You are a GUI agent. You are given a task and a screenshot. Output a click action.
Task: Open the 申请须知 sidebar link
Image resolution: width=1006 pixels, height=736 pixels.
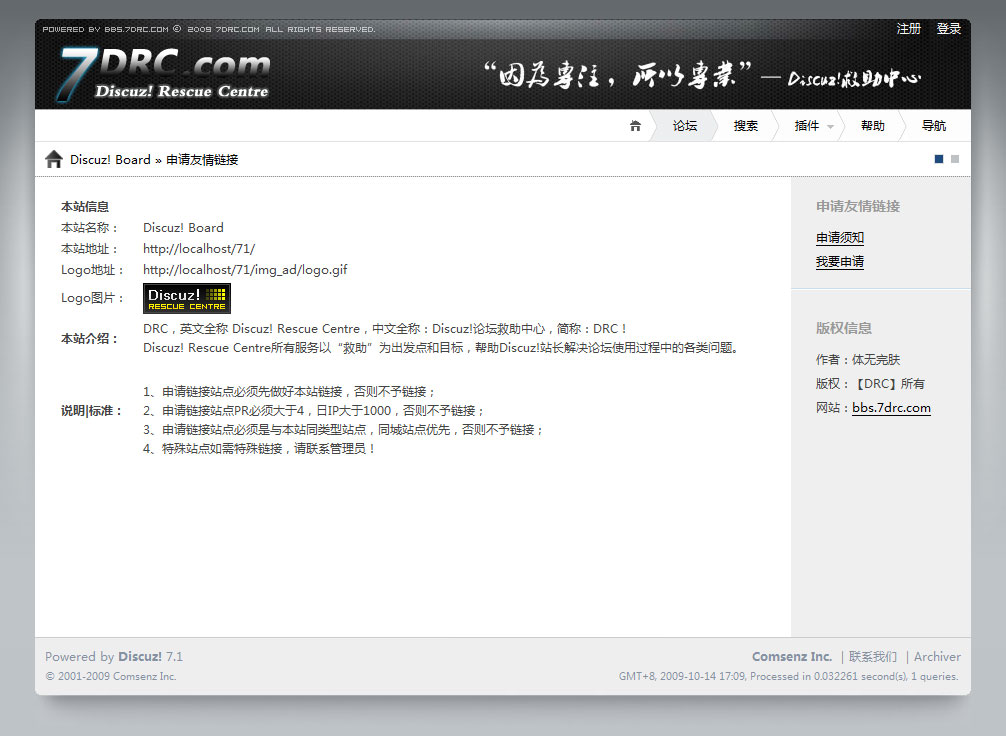click(840, 237)
